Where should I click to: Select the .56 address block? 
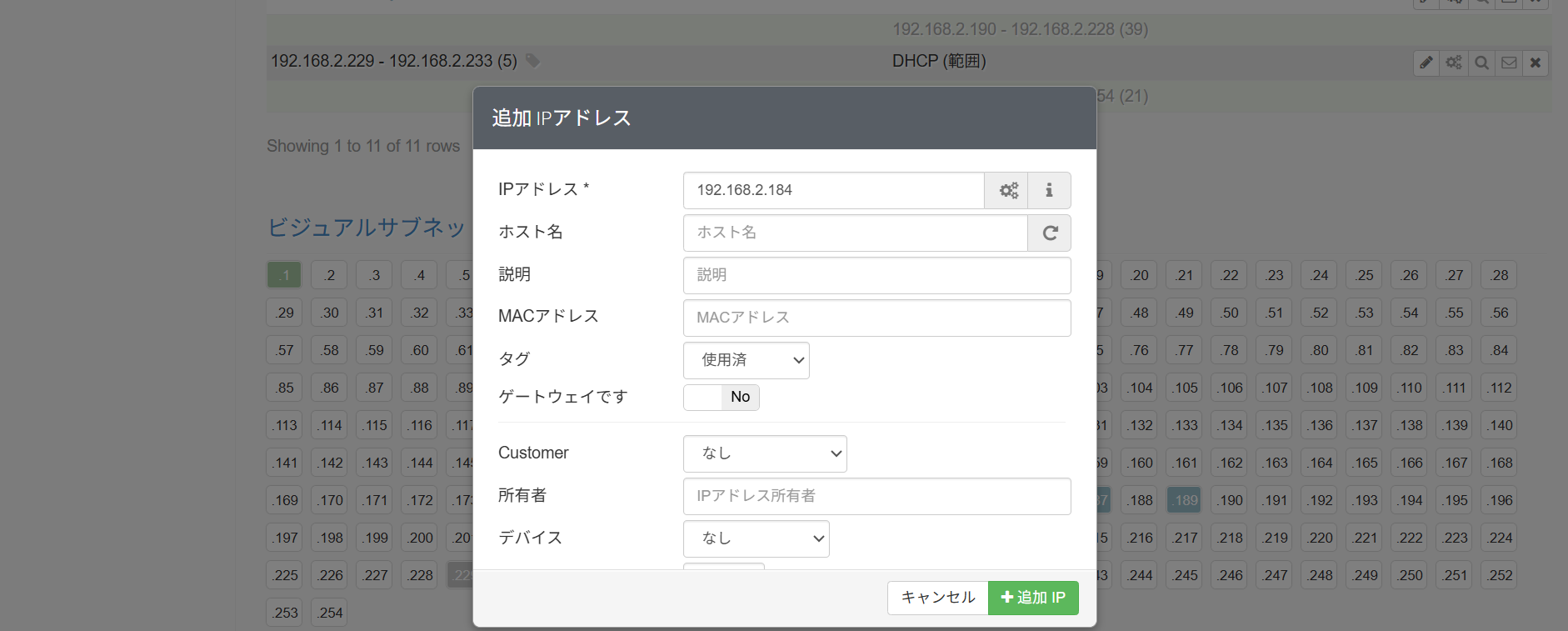click(1499, 313)
